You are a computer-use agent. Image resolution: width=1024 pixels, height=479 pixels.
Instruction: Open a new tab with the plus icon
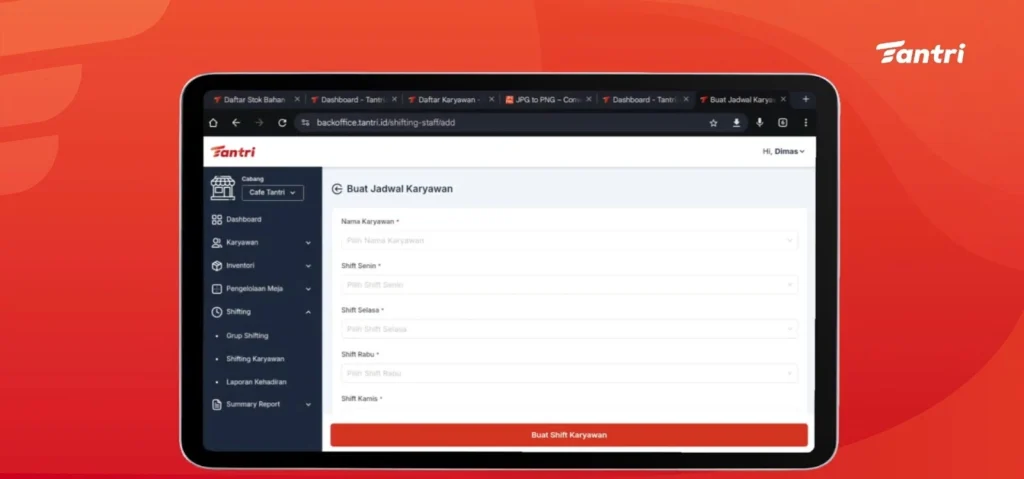[x=805, y=99]
